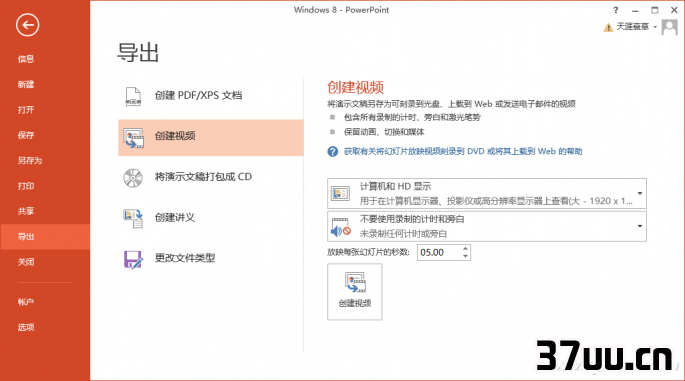The image size is (685, 381).
Task: Go to the 共享 page
Action: click(26, 211)
